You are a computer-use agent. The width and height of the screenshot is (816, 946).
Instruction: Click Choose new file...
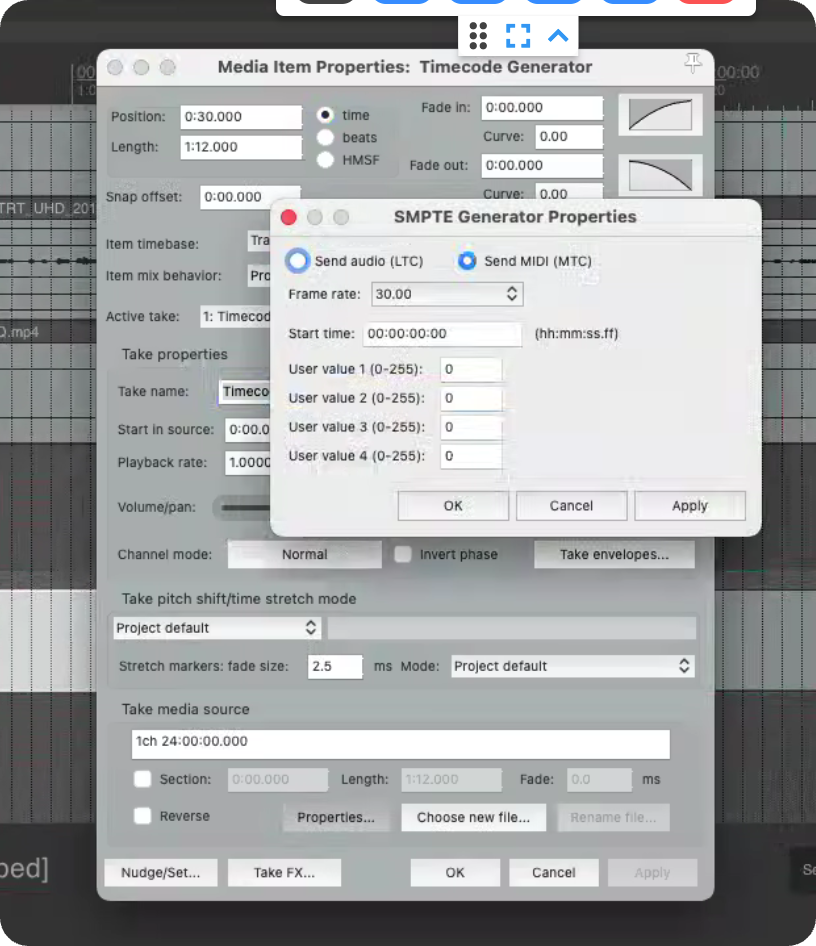(473, 817)
